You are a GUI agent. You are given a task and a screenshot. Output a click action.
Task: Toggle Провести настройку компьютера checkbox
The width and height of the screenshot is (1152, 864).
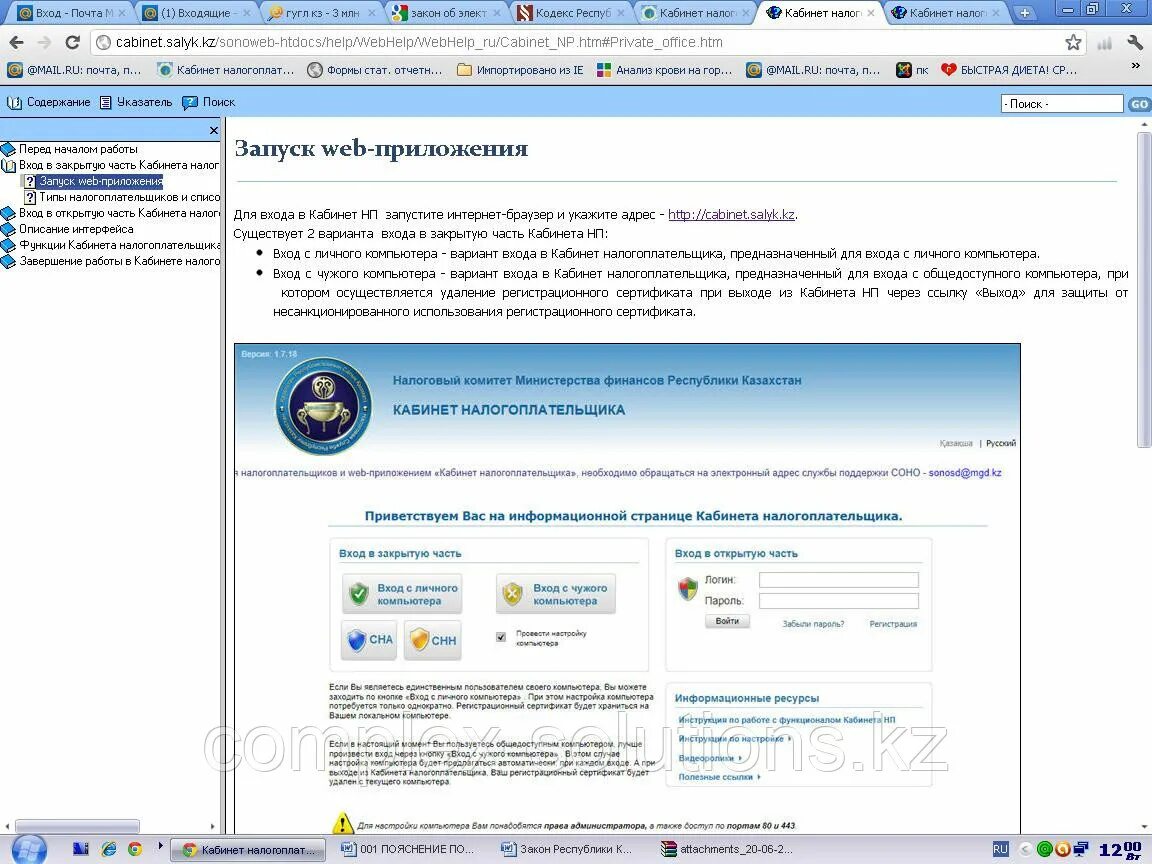(501, 637)
